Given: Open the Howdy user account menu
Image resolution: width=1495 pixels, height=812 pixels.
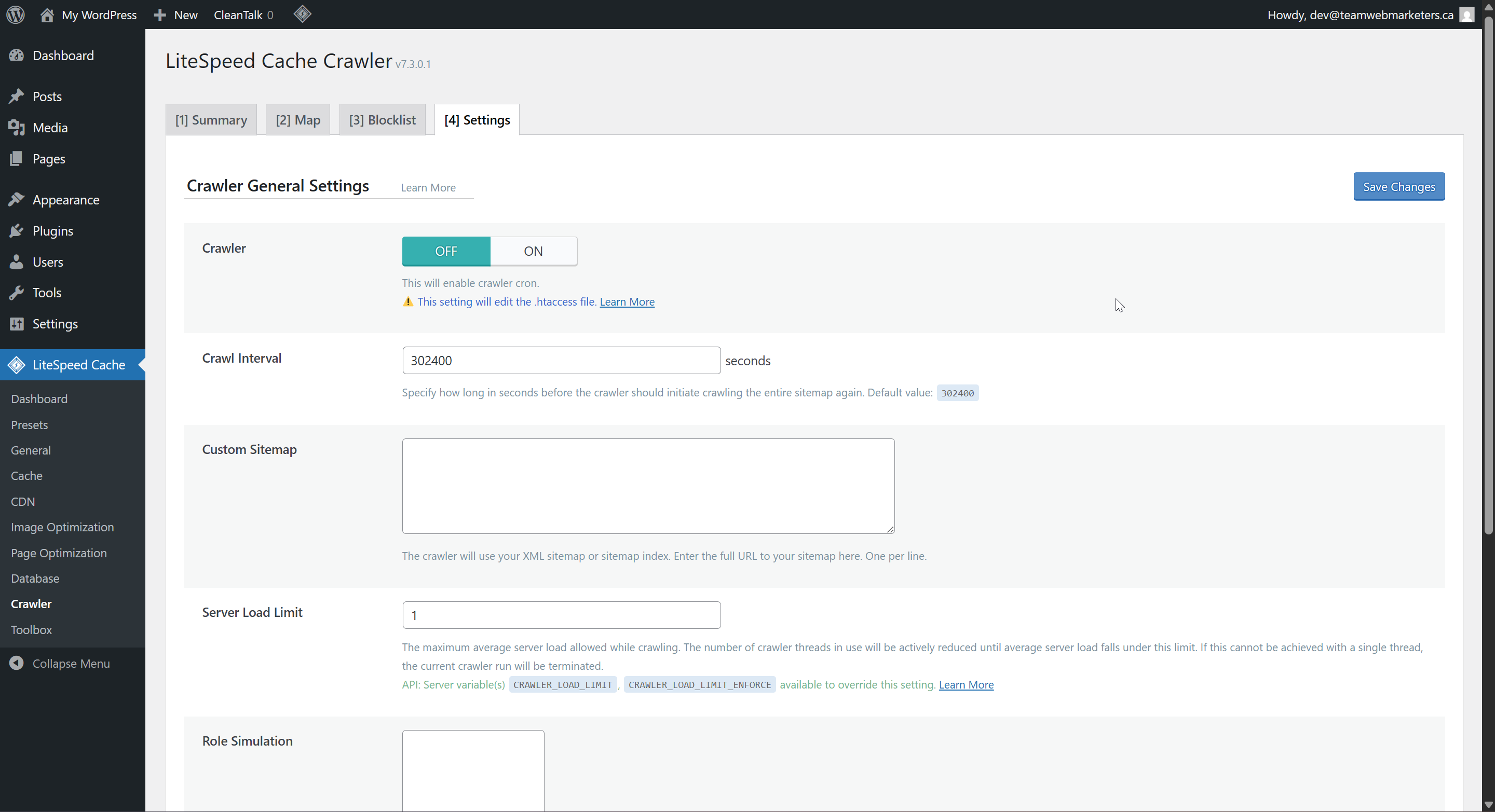Looking at the screenshot, I should click(1359, 15).
